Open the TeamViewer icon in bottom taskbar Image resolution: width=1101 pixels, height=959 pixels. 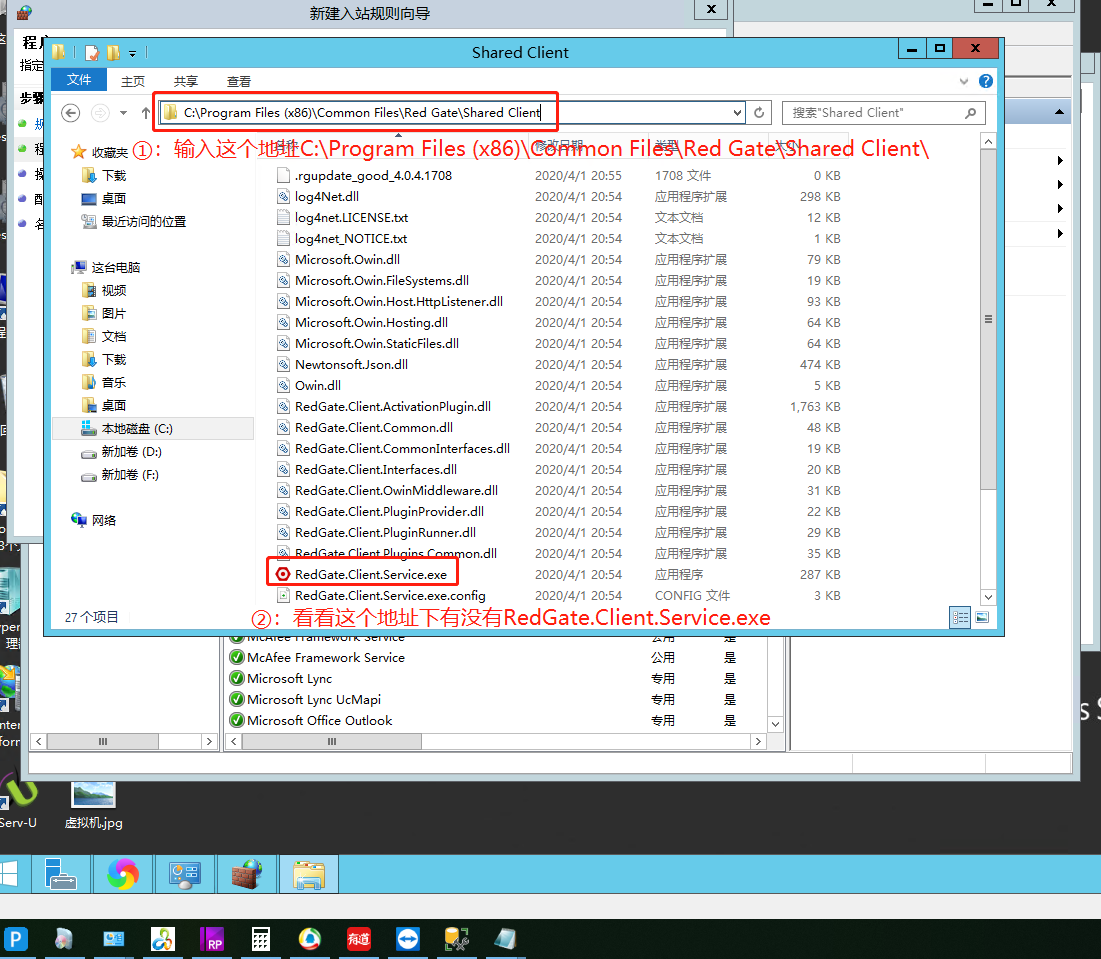pos(407,939)
